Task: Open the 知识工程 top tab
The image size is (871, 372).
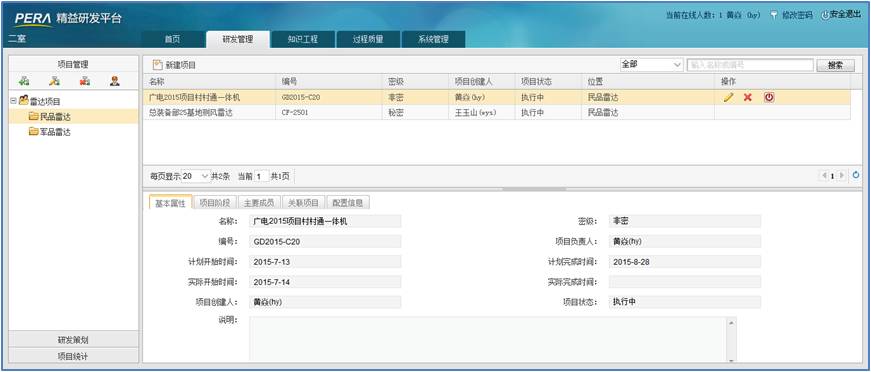Action: tap(303, 39)
